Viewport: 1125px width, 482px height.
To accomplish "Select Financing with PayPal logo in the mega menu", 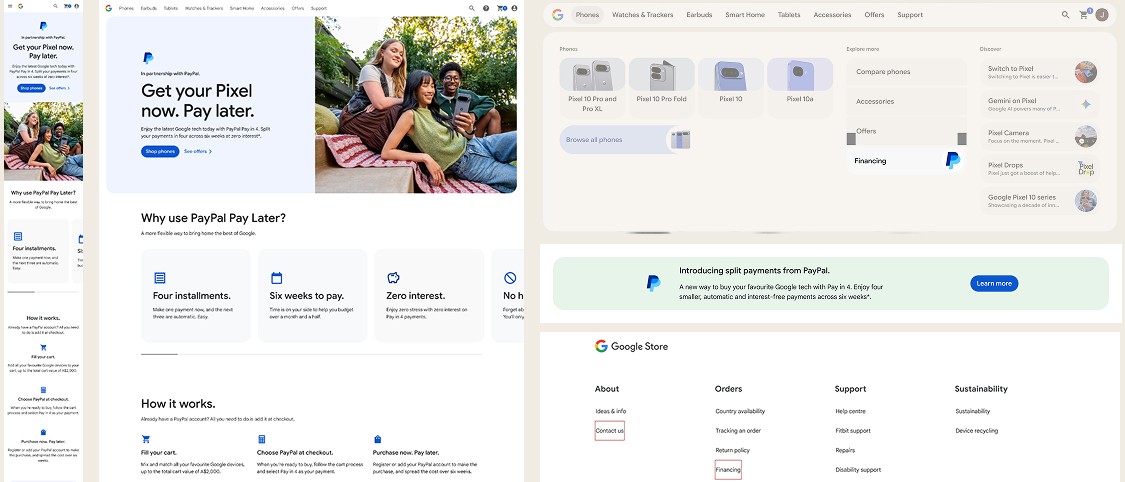I will coord(907,161).
